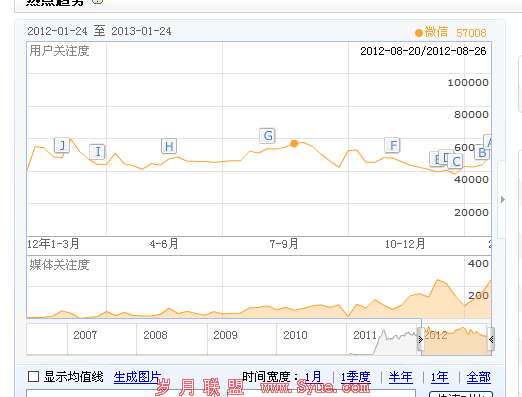The width and height of the screenshot is (522, 397).
Task: Click the 生成图片 link
Action: [137, 377]
